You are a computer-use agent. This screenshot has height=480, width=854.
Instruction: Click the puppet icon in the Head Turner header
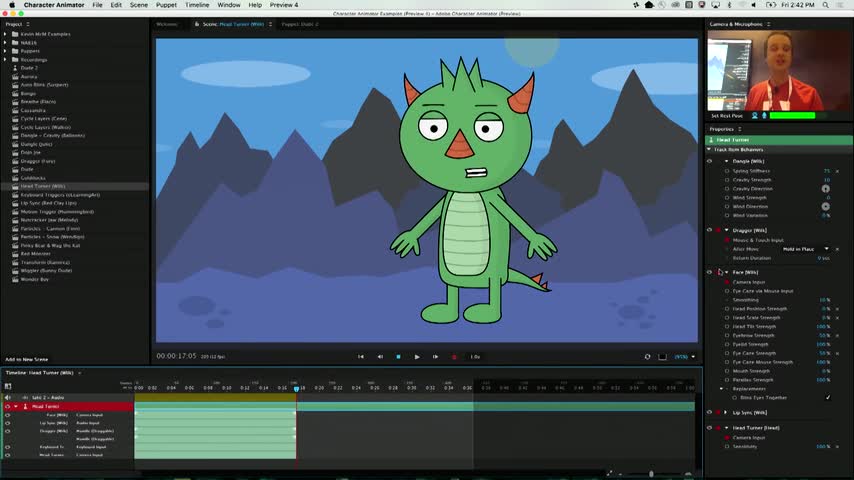pos(711,140)
